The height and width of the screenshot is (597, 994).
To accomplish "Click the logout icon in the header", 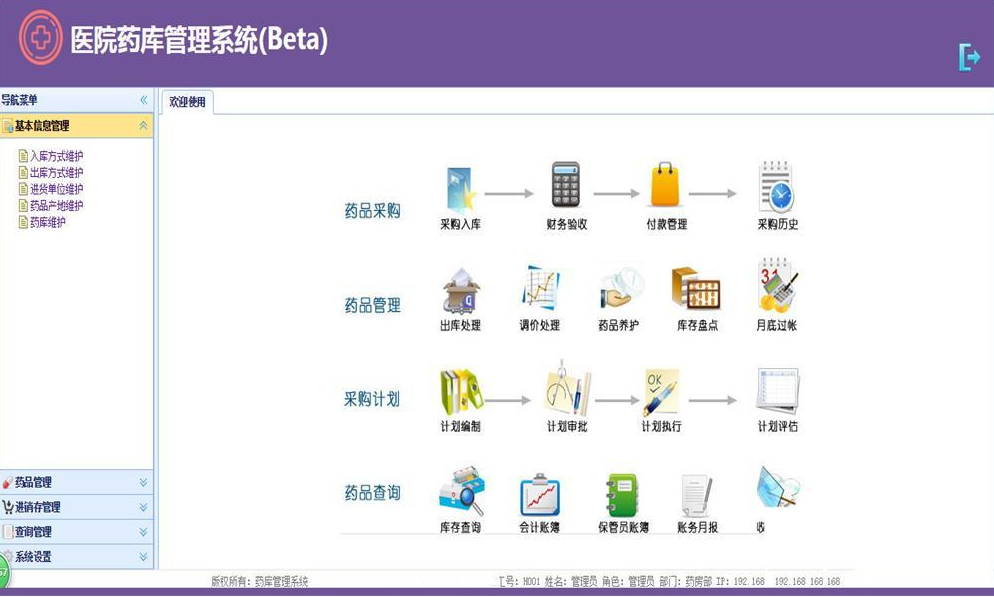I will point(969,57).
